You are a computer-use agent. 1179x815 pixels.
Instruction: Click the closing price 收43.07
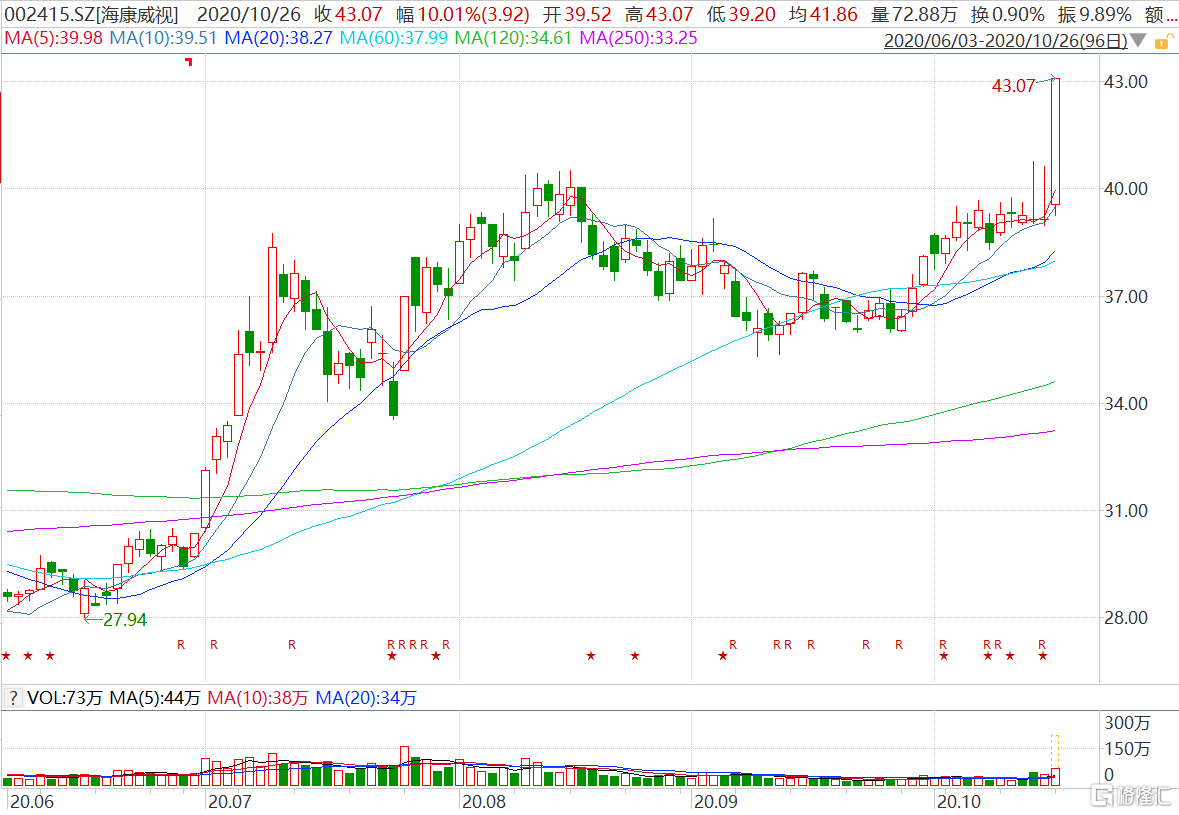click(x=348, y=14)
